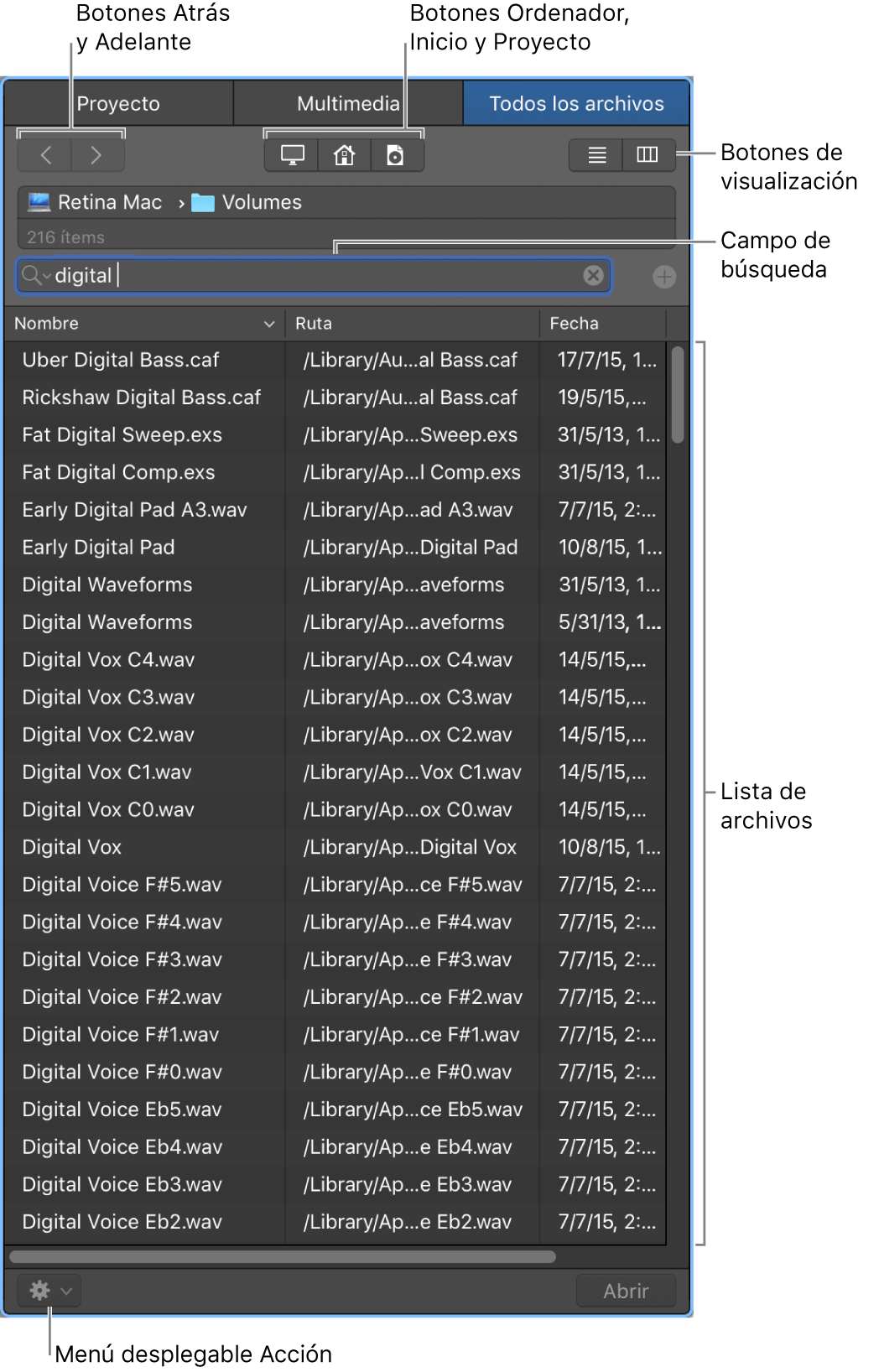
Task: Click the Nombre column sort chevron
Action: pyautogui.click(x=269, y=324)
